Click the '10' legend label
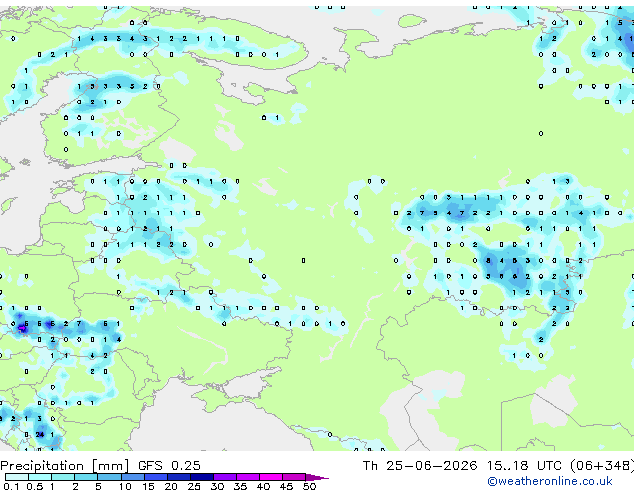This screenshot has height=490, width=634. point(125,486)
